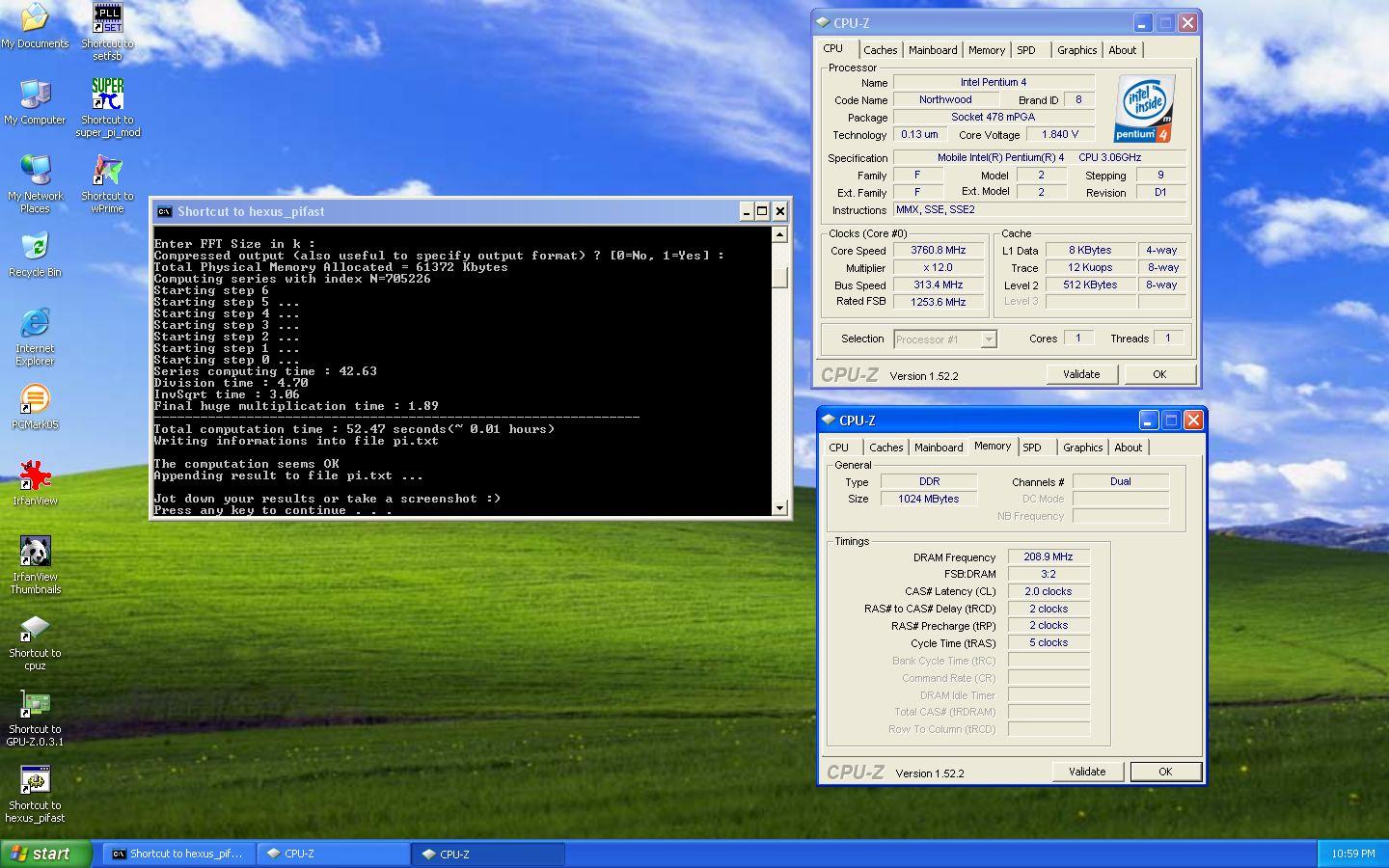Select Shortcut to GPU-Z.0.3.1 icon
The height and width of the screenshot is (868, 1389).
click(x=35, y=718)
